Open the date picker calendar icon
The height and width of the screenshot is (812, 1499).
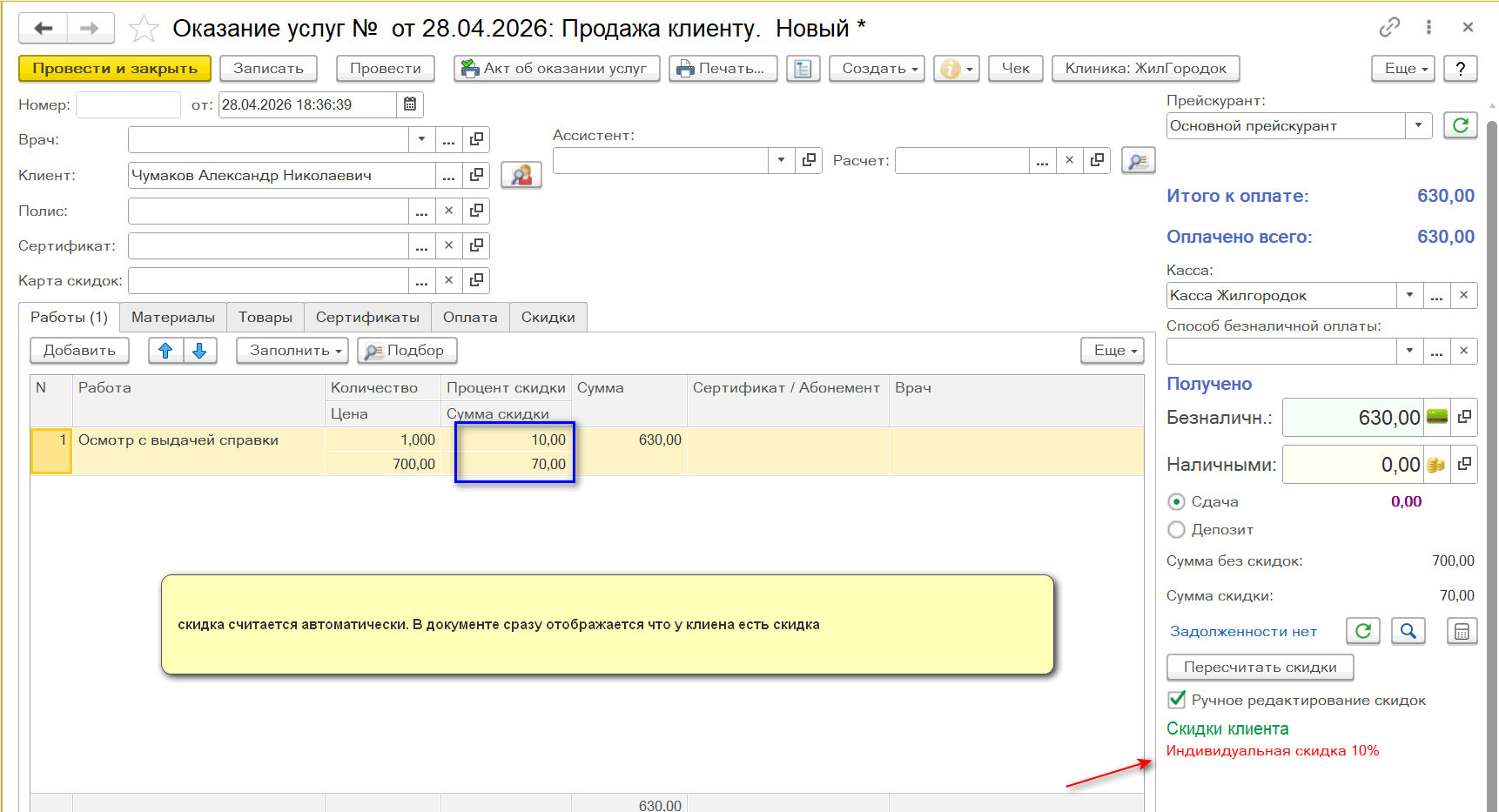tap(410, 104)
